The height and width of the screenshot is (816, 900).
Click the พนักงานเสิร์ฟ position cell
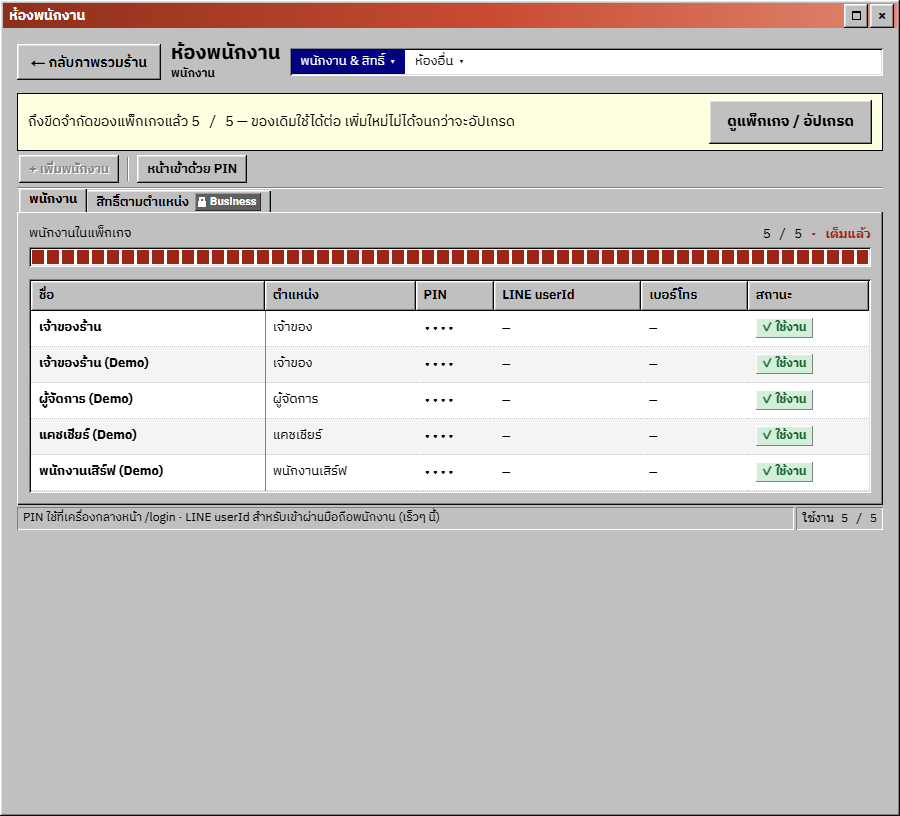pos(340,472)
